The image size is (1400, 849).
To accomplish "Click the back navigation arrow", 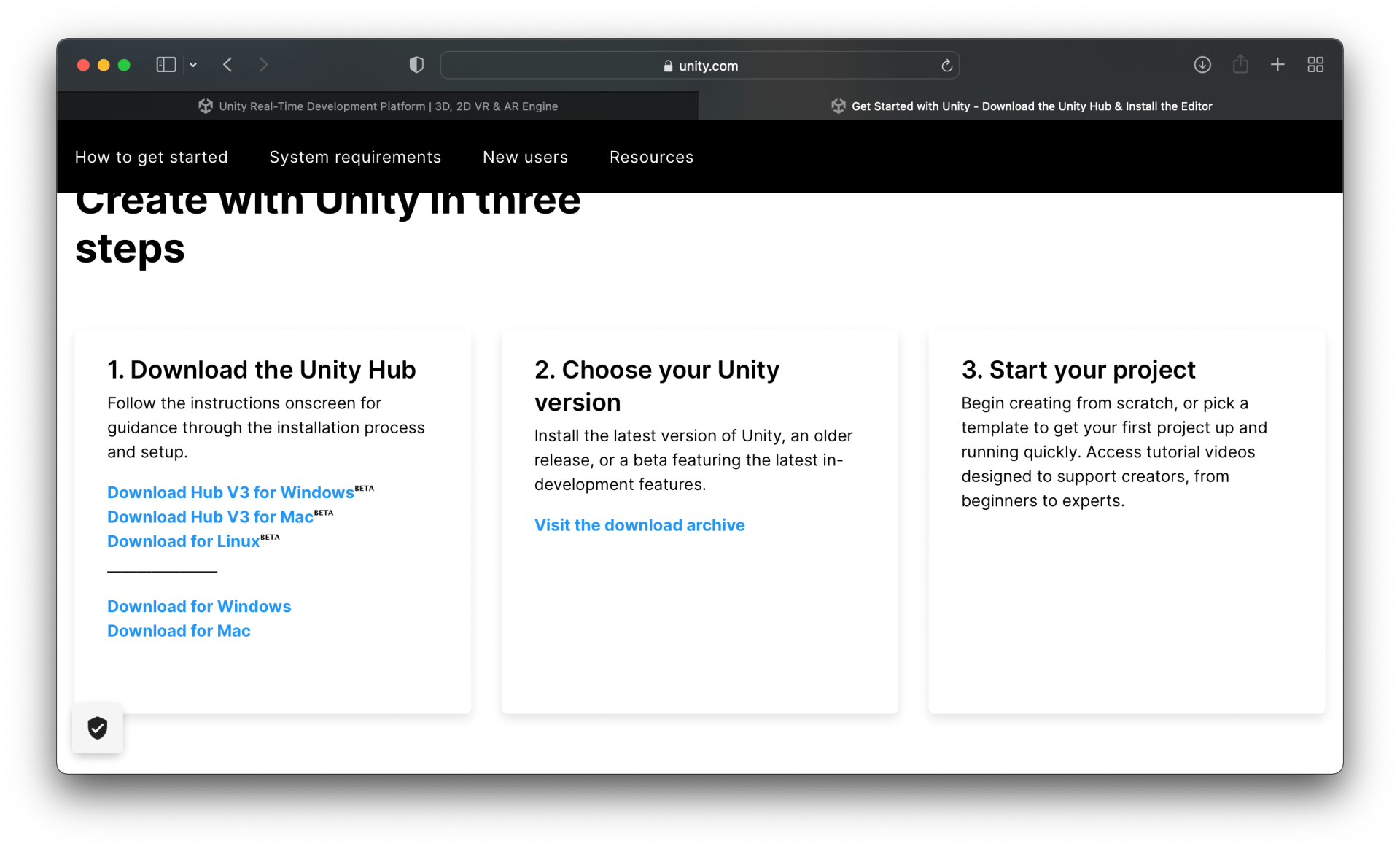I will 227,65.
